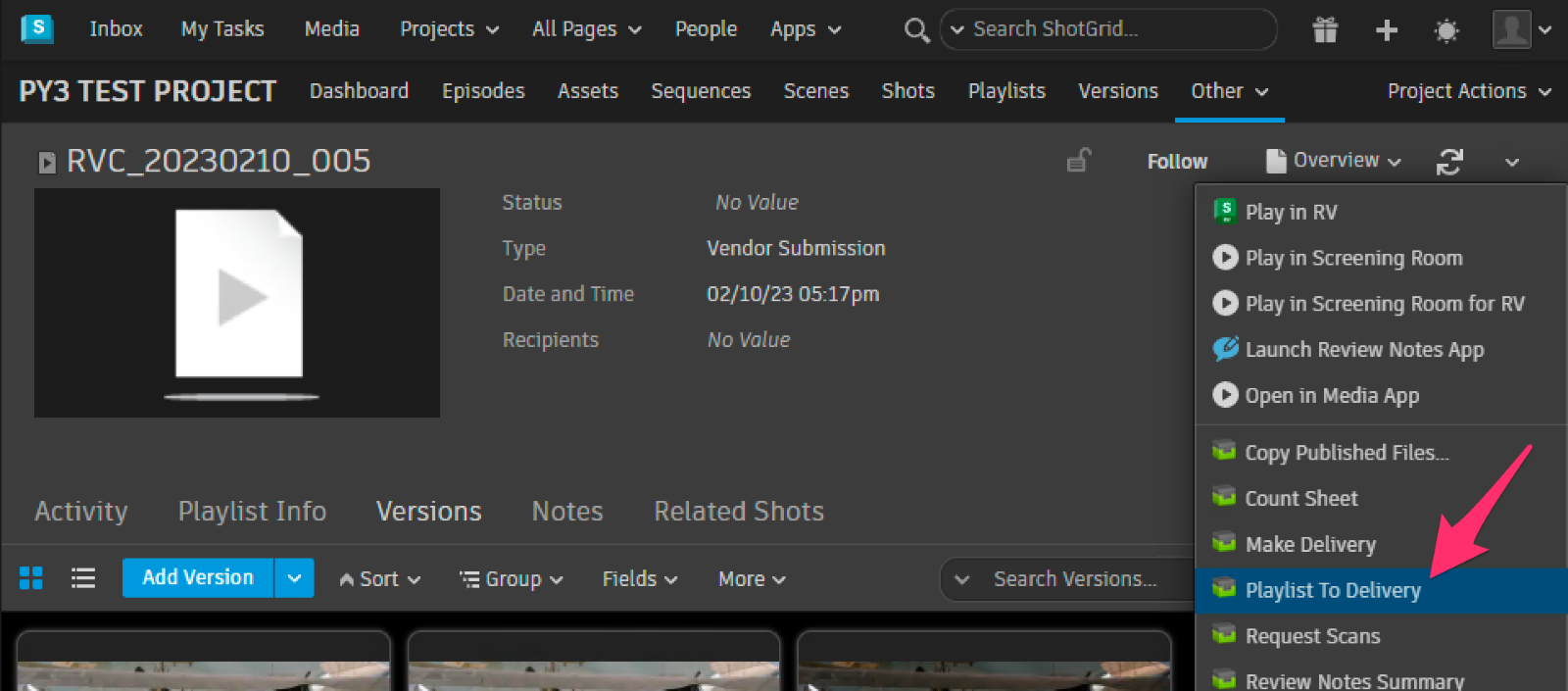
Task: Click the playlist thumbnail placeholder
Action: [x=237, y=303]
